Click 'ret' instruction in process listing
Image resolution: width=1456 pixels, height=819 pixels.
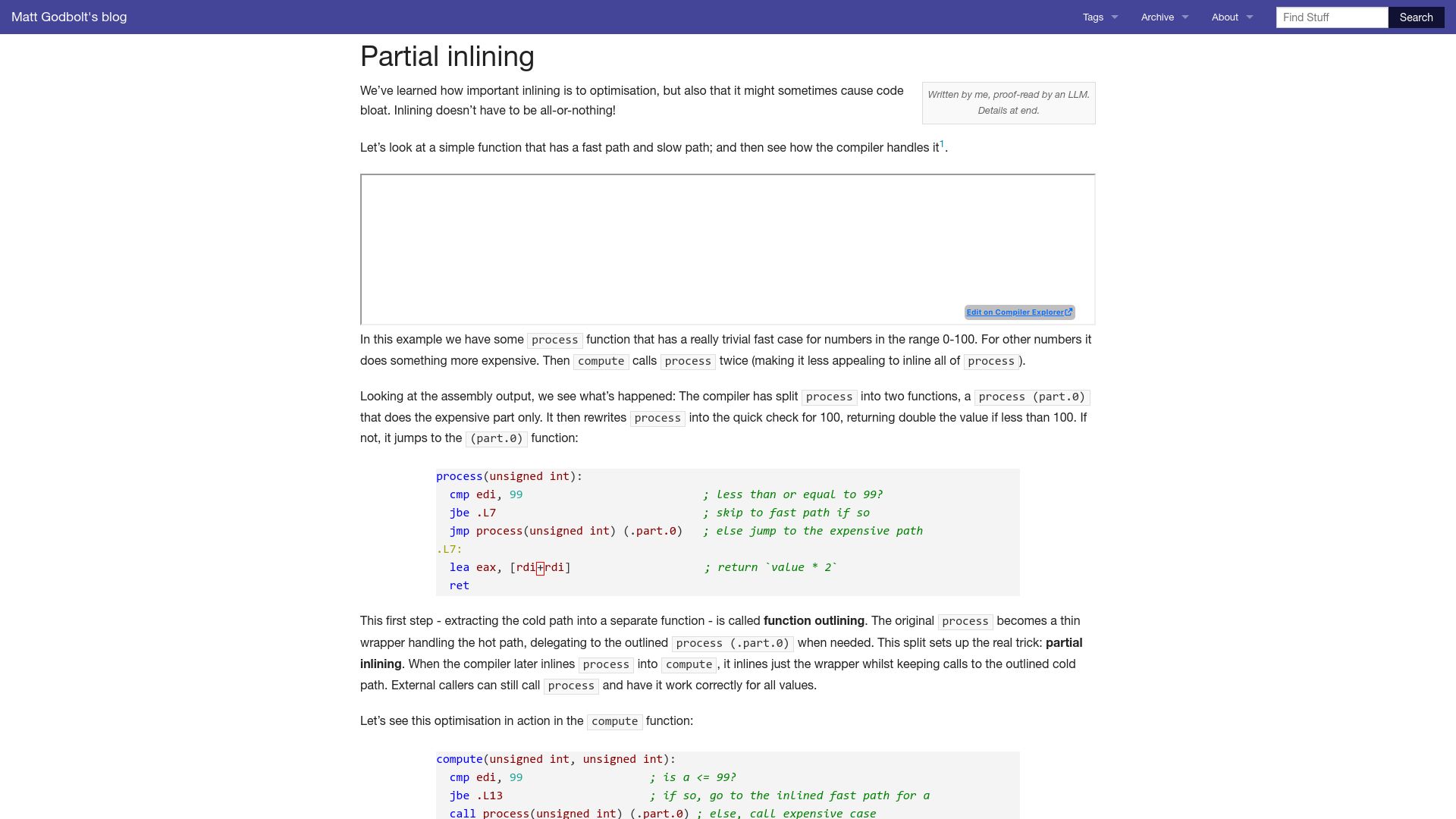pos(460,585)
